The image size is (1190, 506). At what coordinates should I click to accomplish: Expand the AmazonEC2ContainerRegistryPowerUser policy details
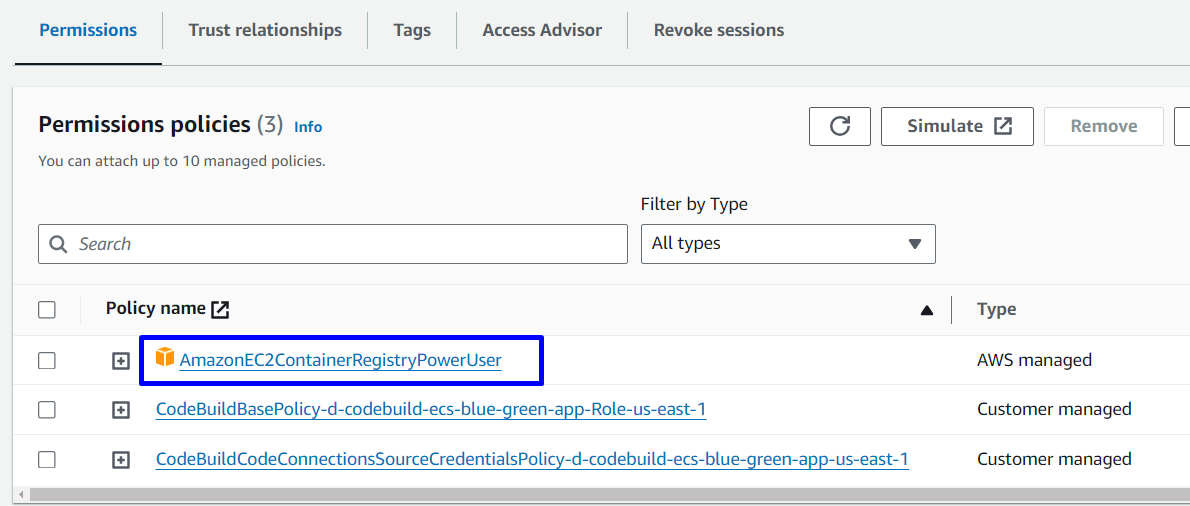[x=121, y=360]
